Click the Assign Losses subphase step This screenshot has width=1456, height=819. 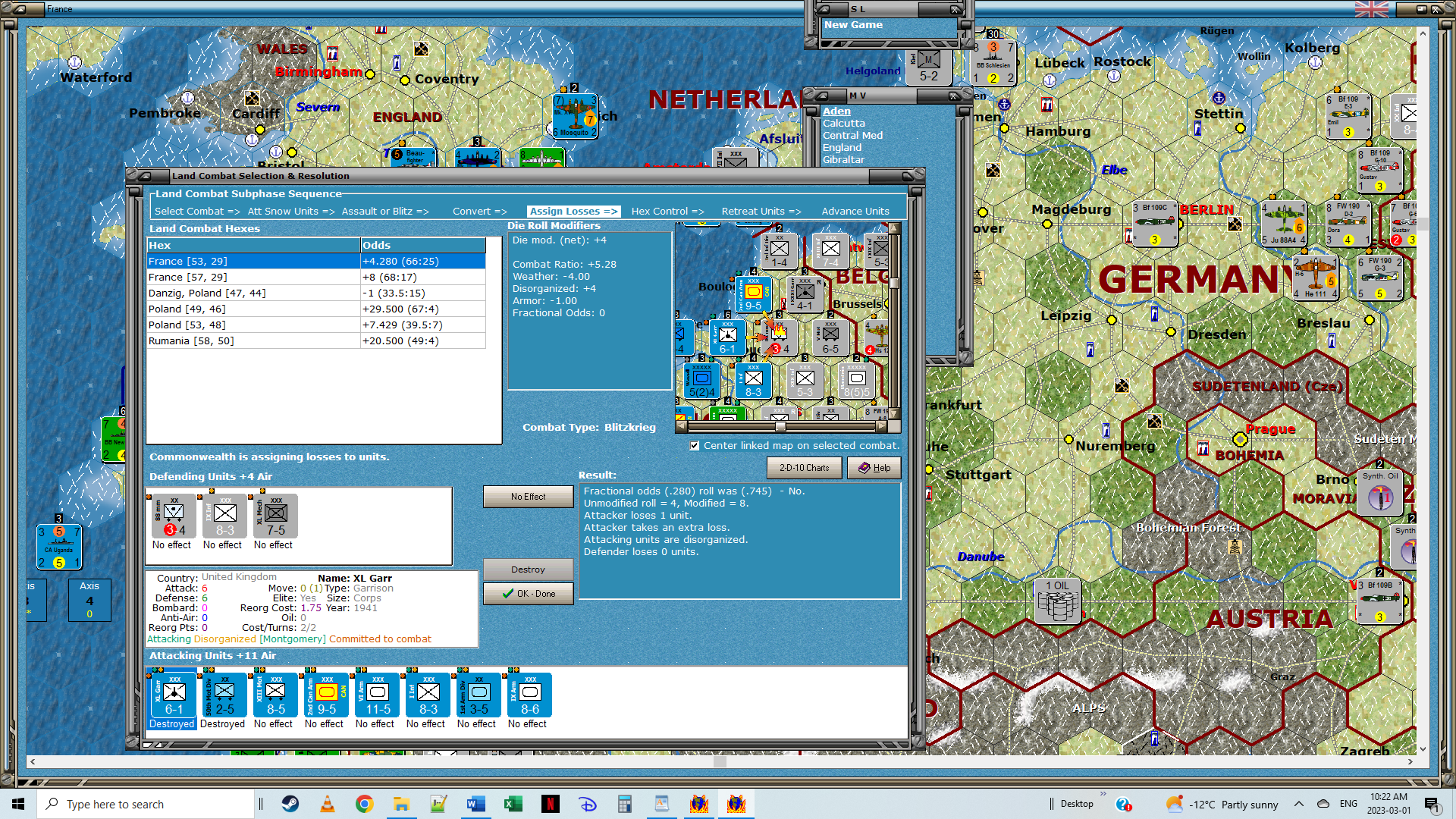click(573, 212)
